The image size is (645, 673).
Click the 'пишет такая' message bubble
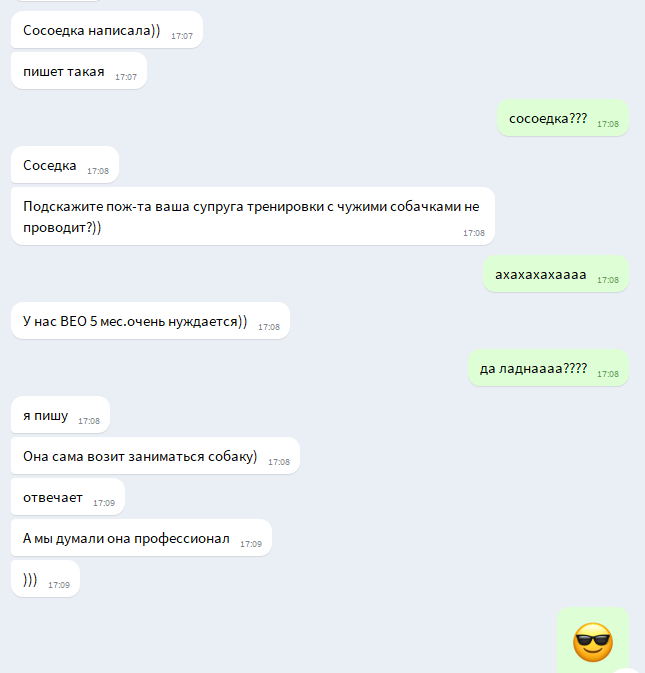click(x=79, y=71)
